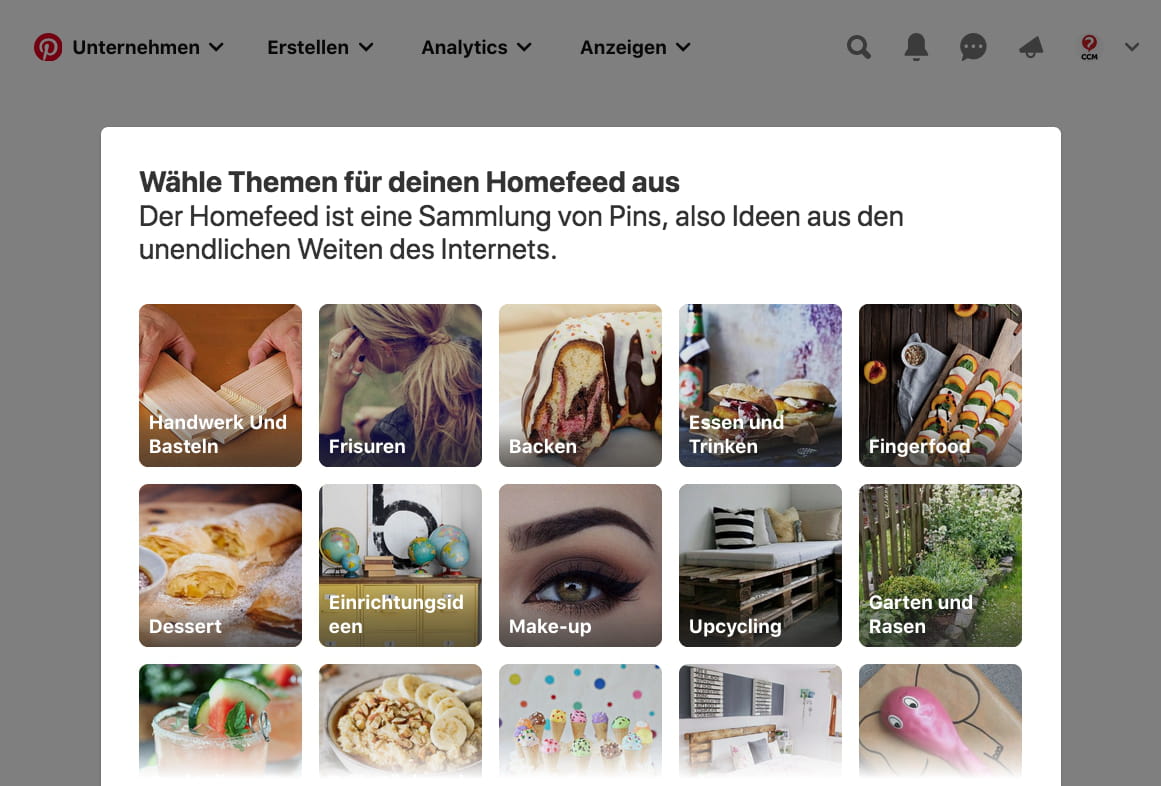Open the Anzeigen menu
Viewport: 1161px width, 786px height.
point(635,47)
